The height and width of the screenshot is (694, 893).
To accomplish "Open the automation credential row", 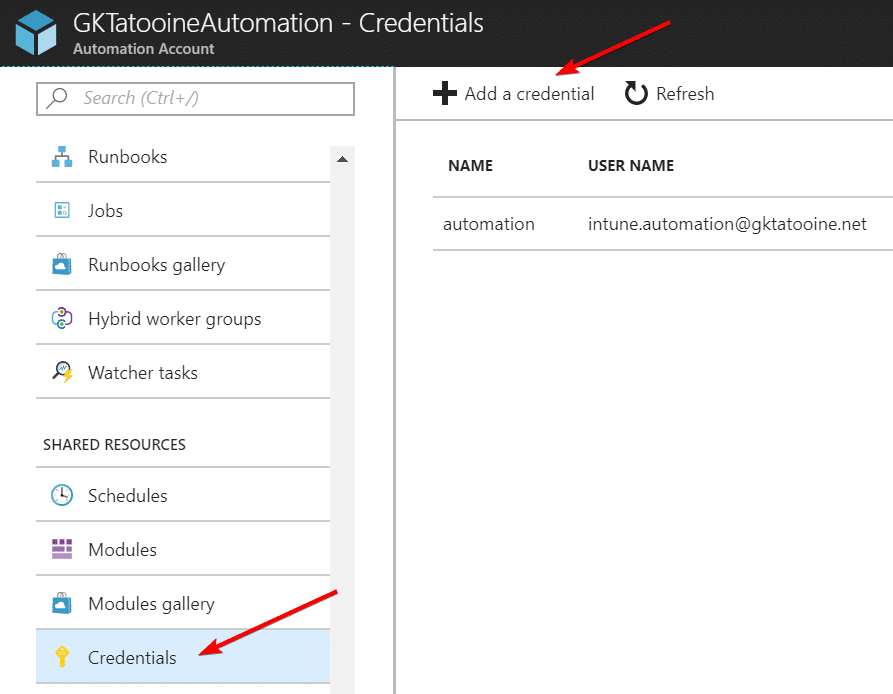I will click(662, 224).
